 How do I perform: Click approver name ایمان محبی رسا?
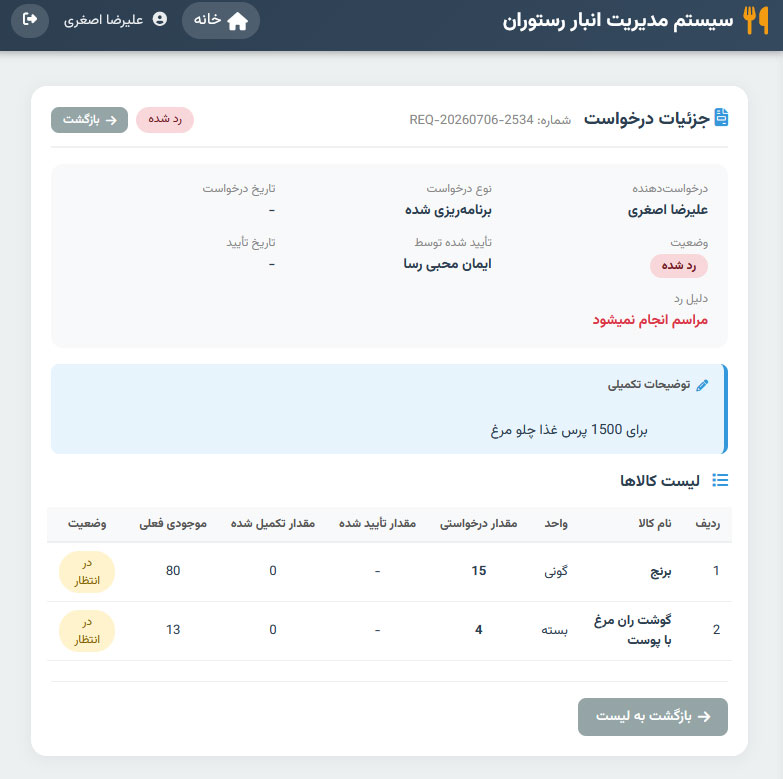[447, 264]
